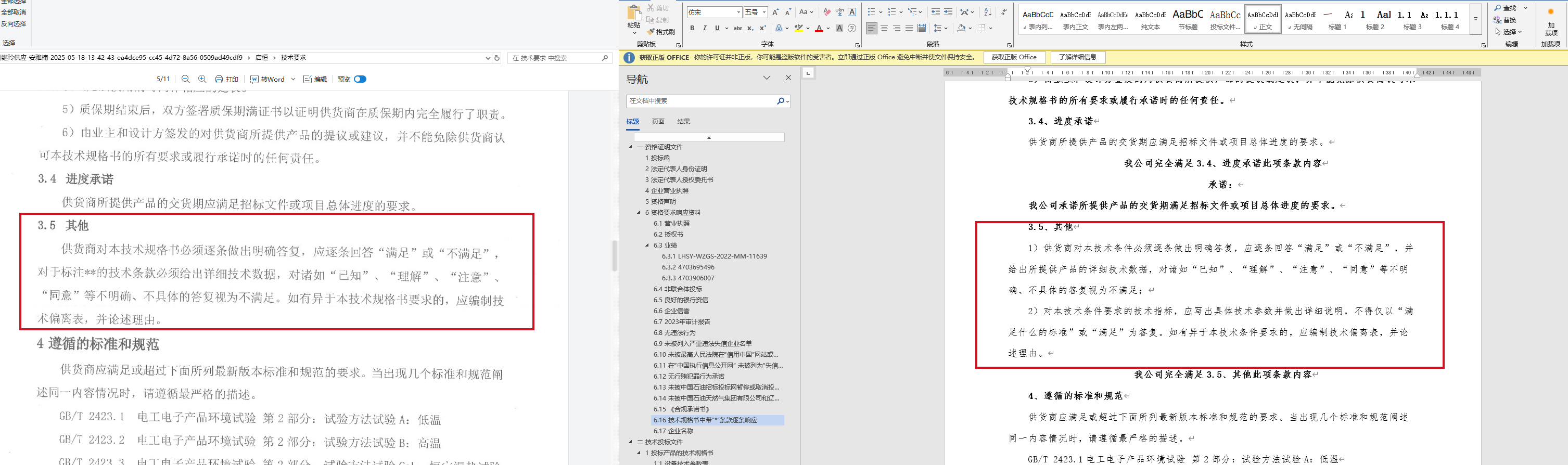Apply superscript formatting in Word

(x=763, y=28)
